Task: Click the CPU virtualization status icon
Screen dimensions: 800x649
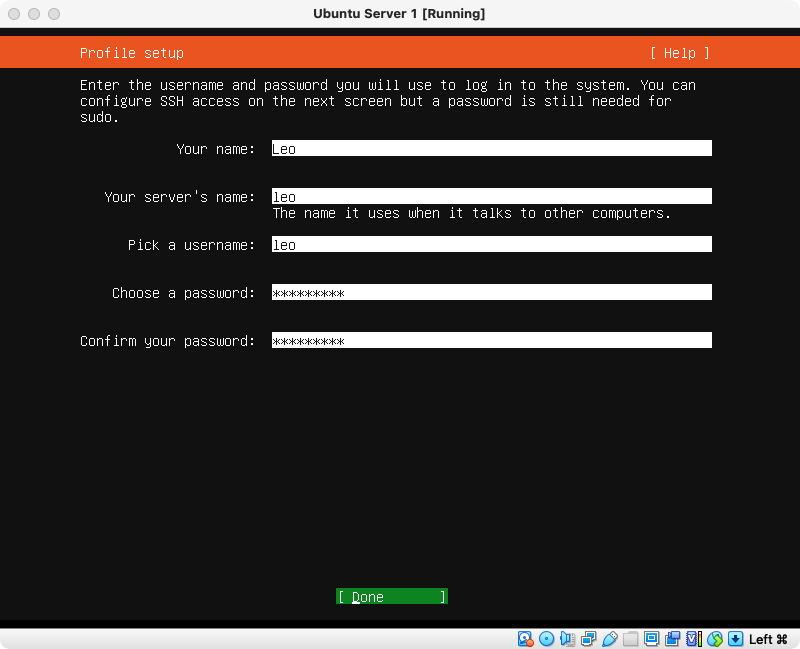Action: (x=693, y=639)
